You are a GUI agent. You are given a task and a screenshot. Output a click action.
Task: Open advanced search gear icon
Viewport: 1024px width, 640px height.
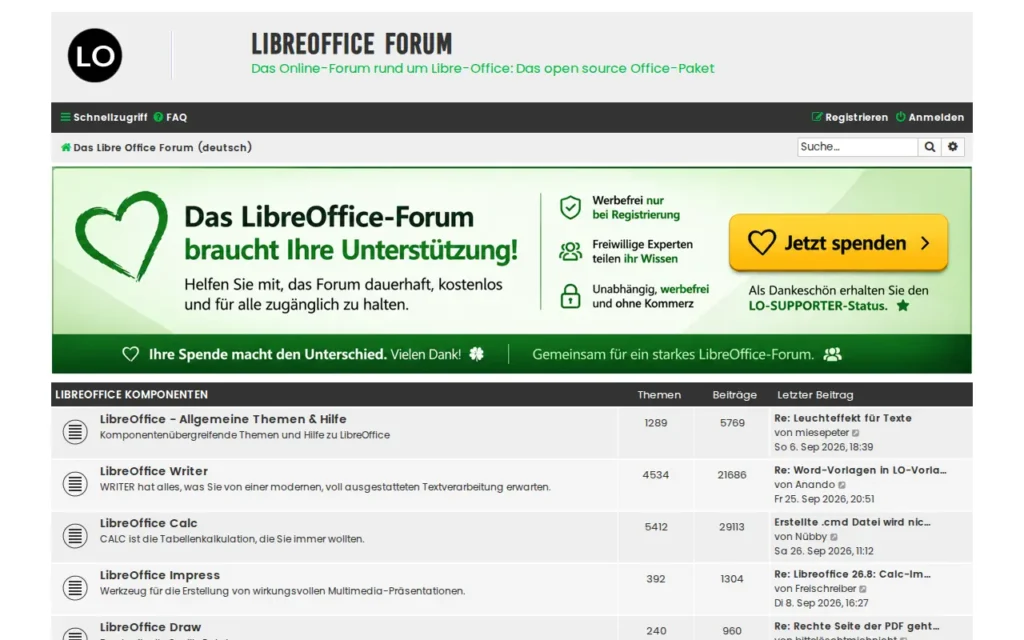click(953, 147)
